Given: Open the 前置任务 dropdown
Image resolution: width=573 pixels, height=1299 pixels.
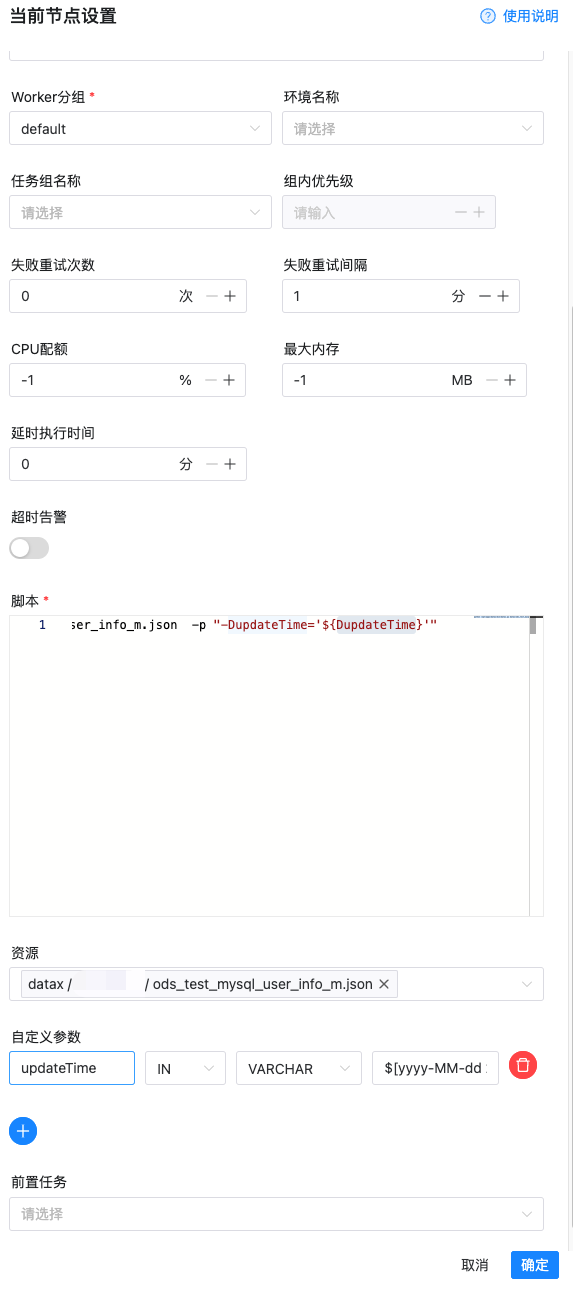Looking at the screenshot, I should (276, 1214).
